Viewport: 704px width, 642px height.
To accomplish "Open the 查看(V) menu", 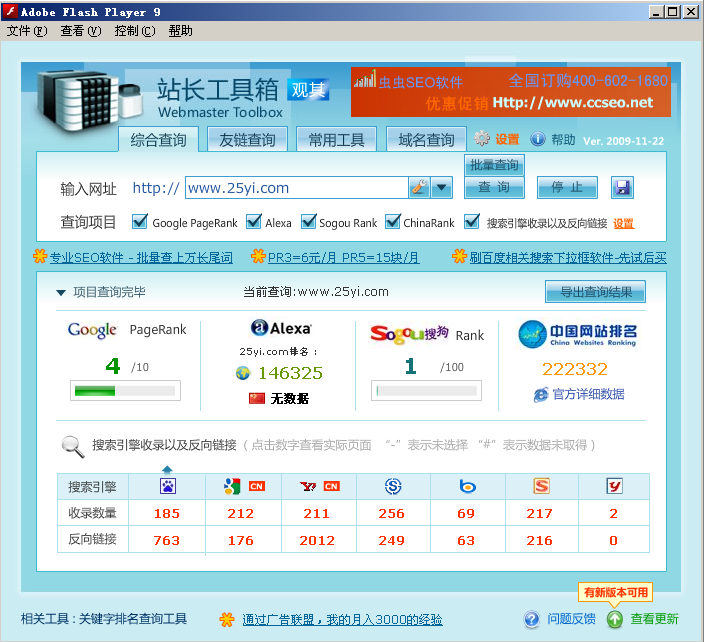I will pyautogui.click(x=81, y=31).
